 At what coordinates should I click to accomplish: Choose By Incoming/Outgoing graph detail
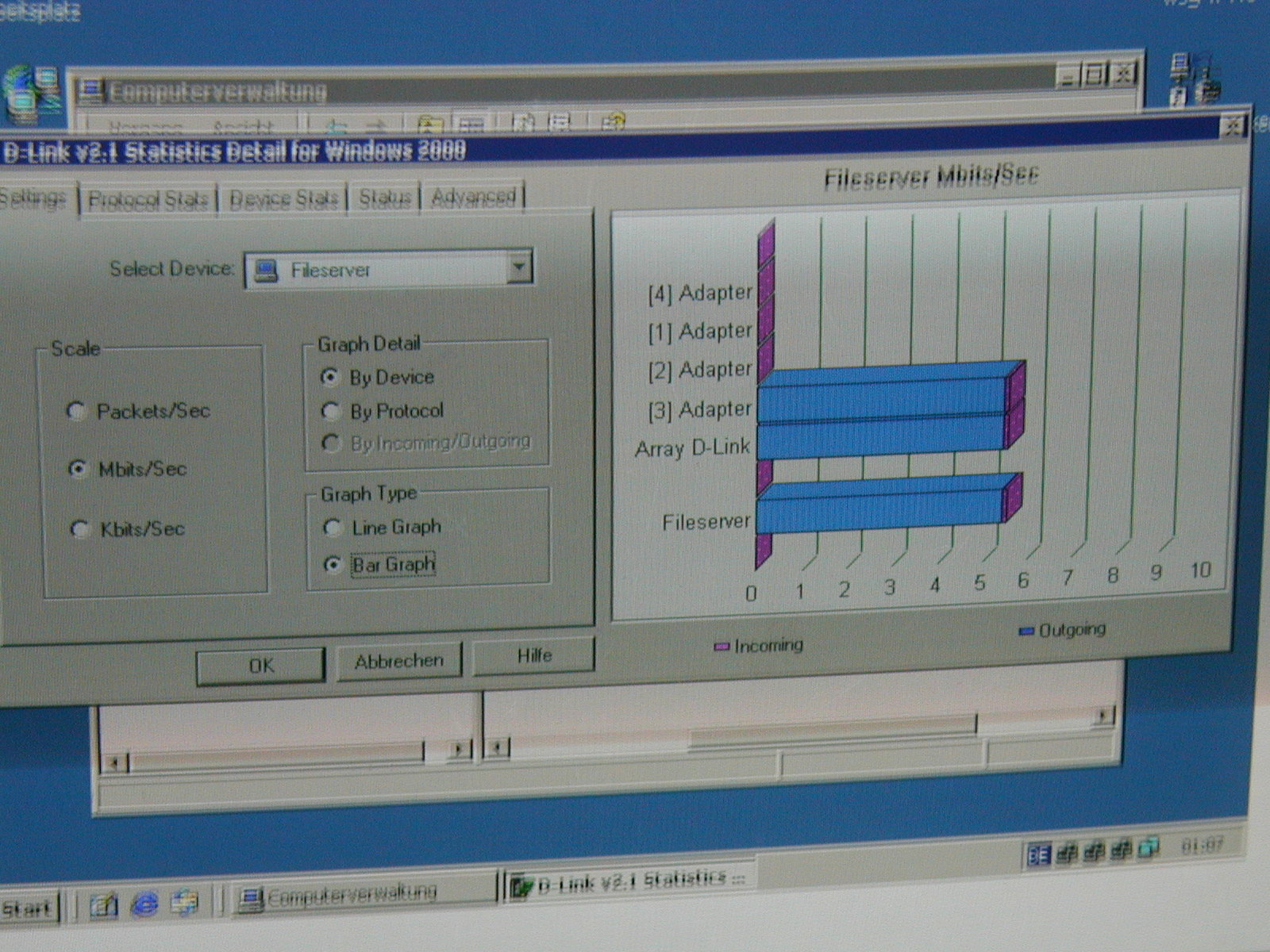click(425, 442)
